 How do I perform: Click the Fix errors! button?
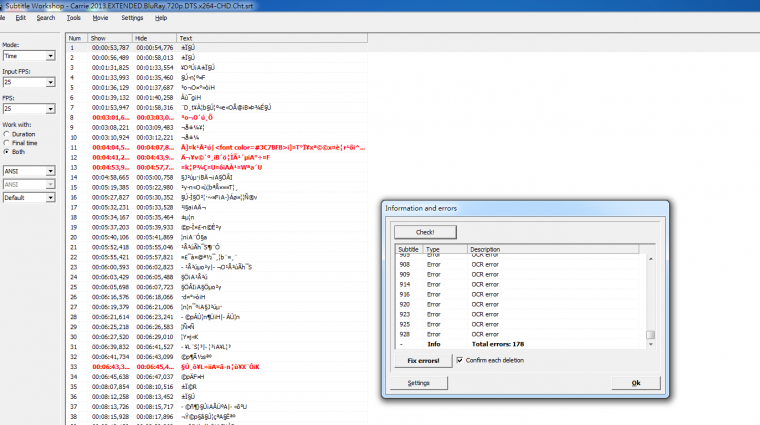click(x=423, y=361)
